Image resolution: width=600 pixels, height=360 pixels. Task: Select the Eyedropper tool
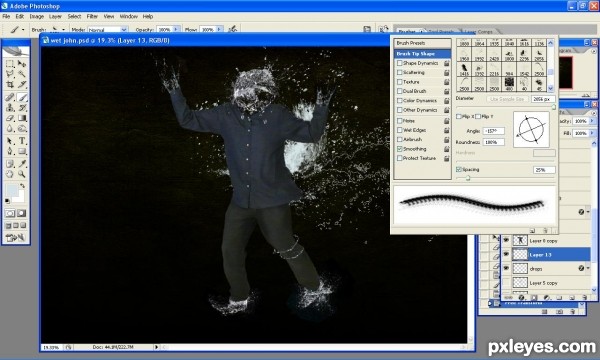(22, 164)
